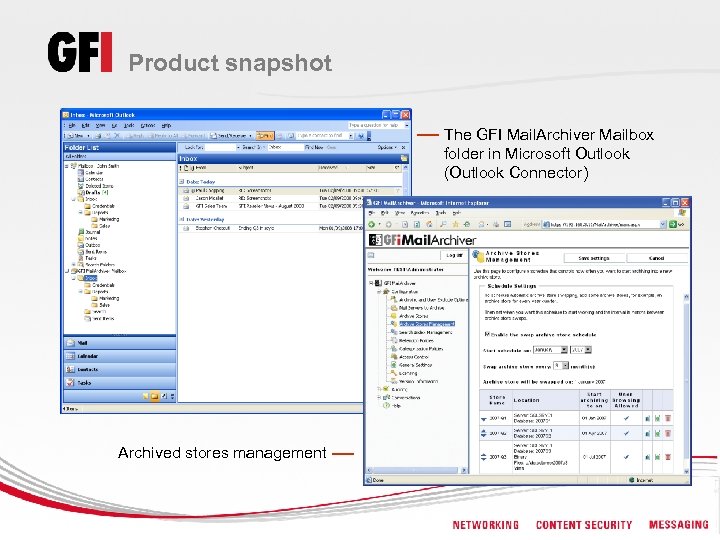Open Internet Explorer Favorites menu
This screenshot has height=540, width=720.
[x=419, y=213]
